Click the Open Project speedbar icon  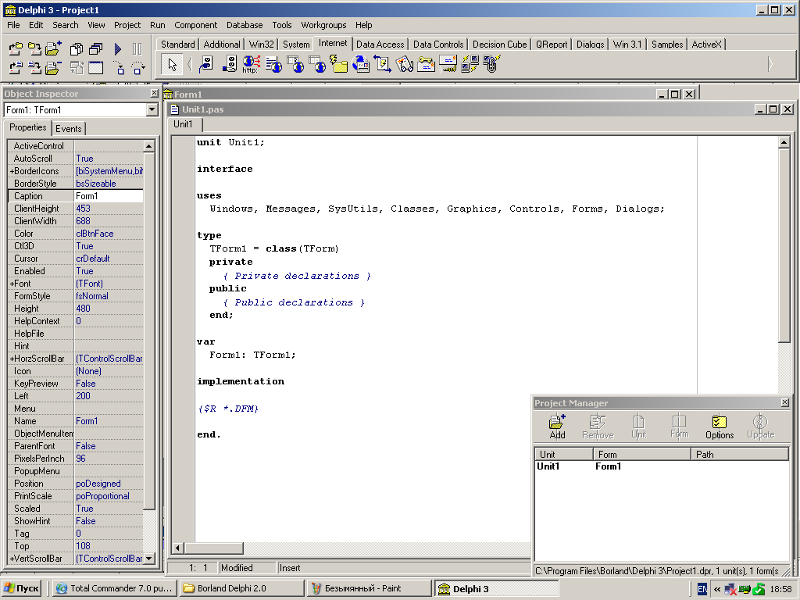(x=16, y=49)
